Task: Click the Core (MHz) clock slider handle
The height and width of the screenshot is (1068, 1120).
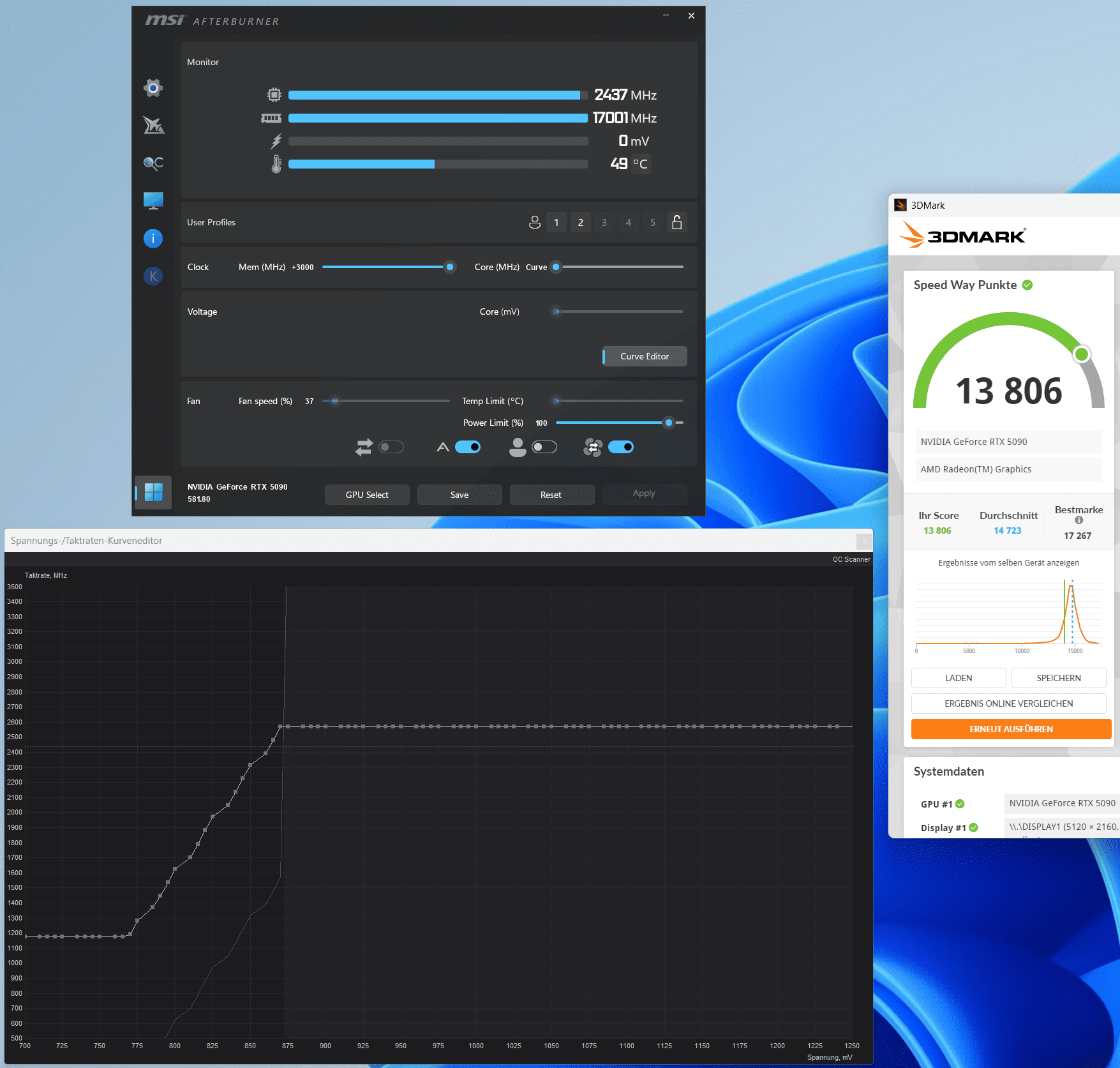Action: [556, 267]
